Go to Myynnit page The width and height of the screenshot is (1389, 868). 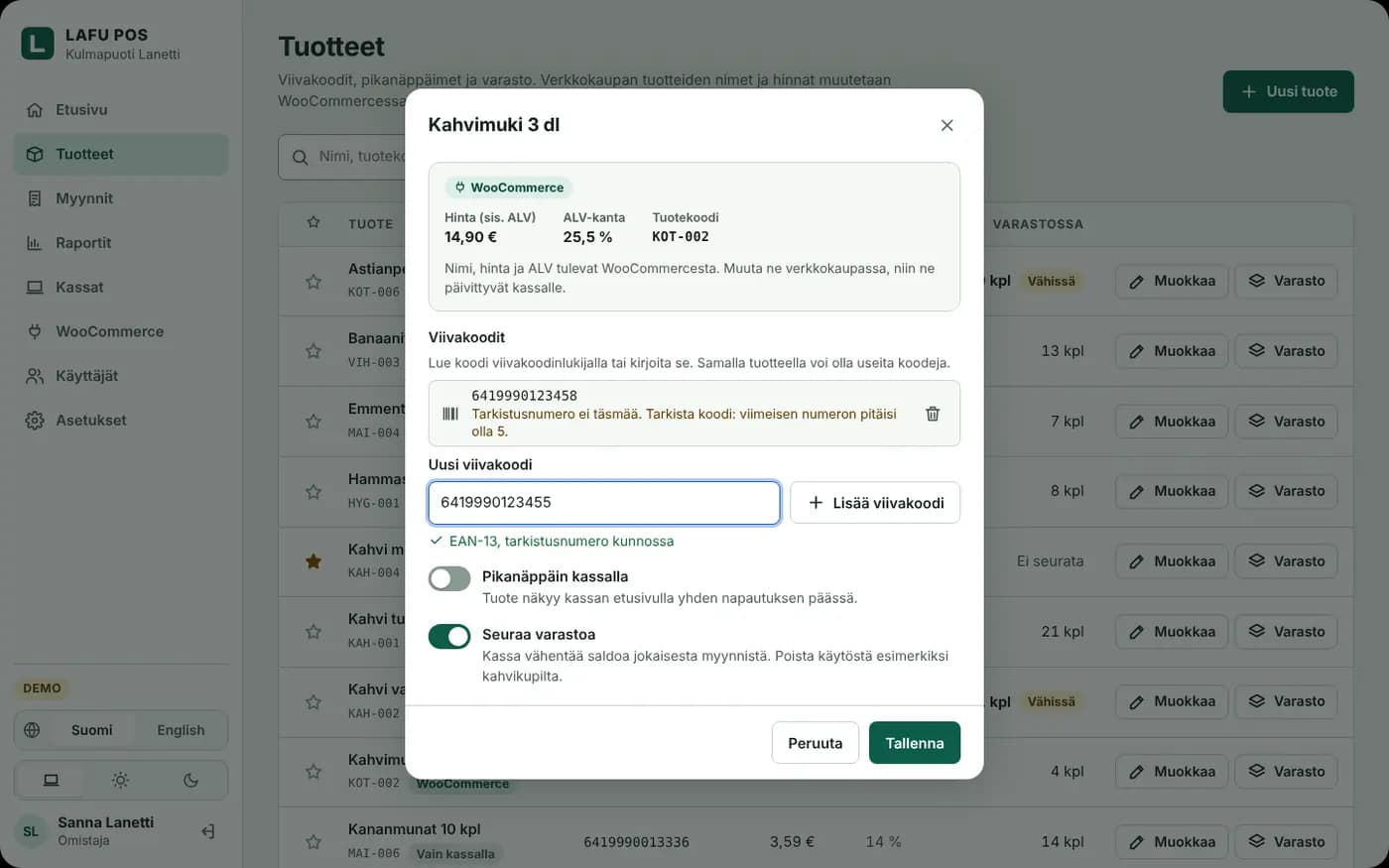coord(121,198)
